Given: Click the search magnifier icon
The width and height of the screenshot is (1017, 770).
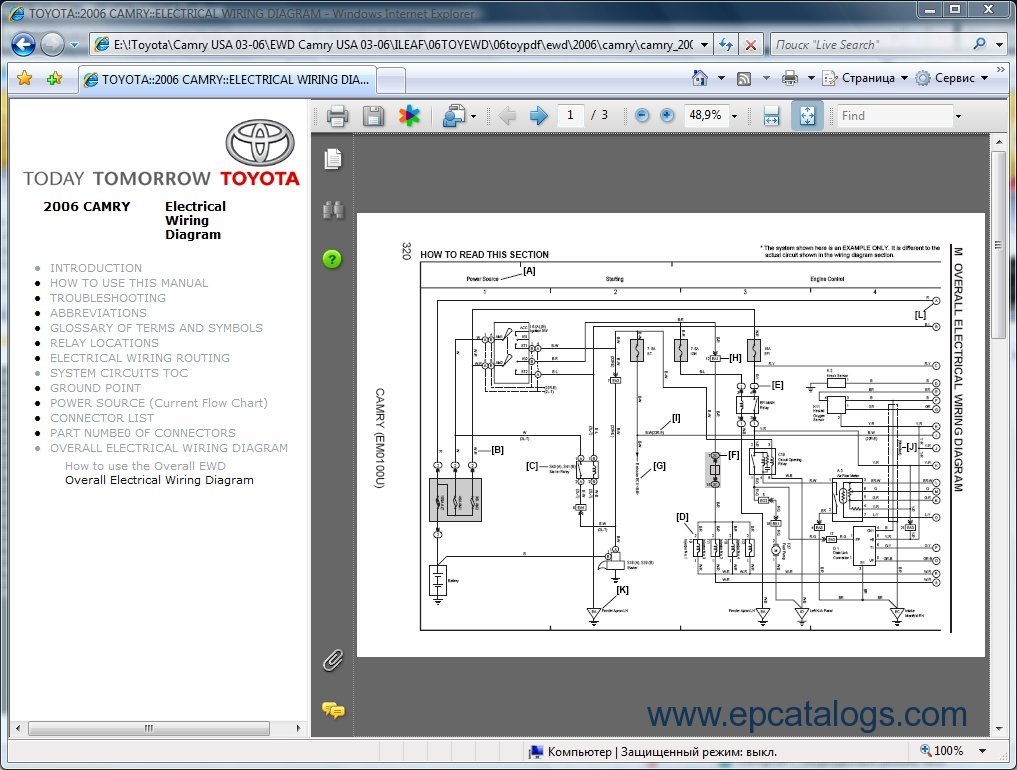Looking at the screenshot, I should coord(979,44).
